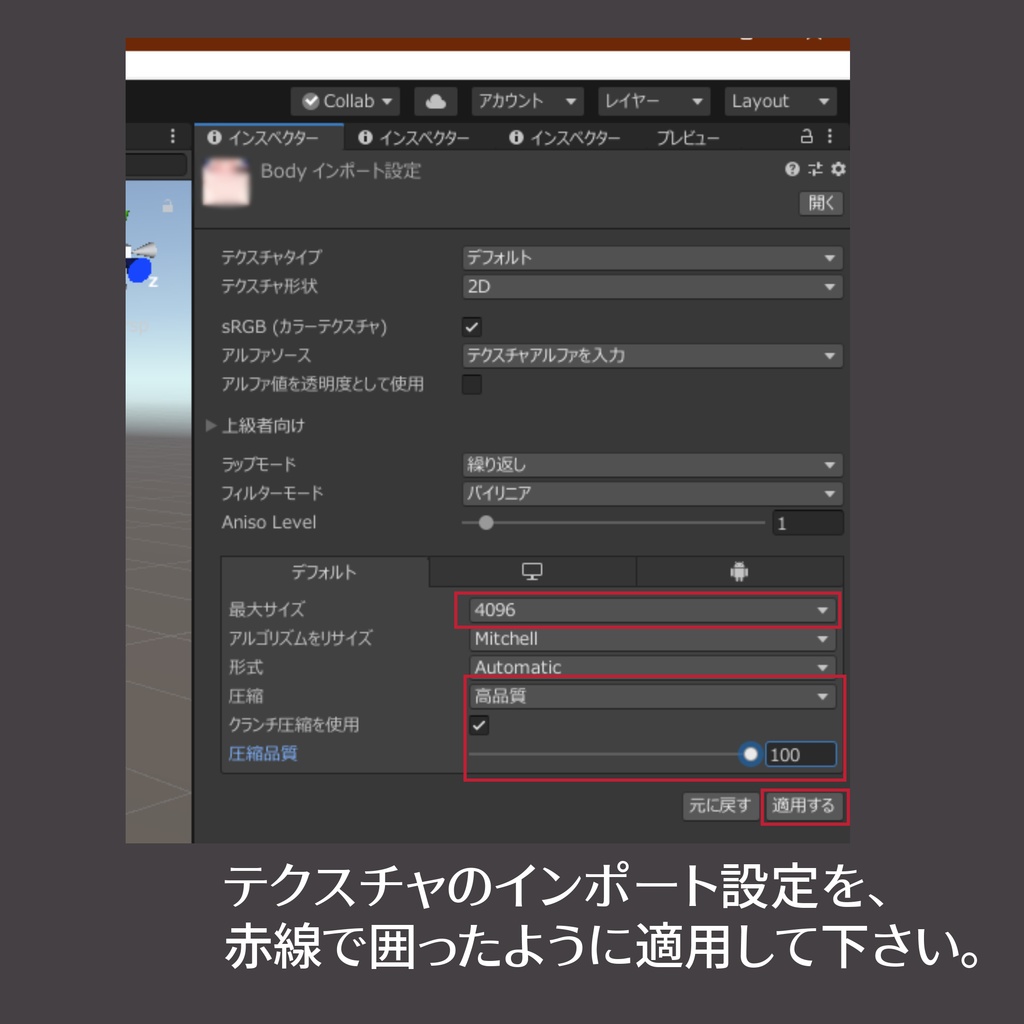The image size is (1024, 1024).
Task: Switch to the プレビュー tab
Action: pos(687,138)
